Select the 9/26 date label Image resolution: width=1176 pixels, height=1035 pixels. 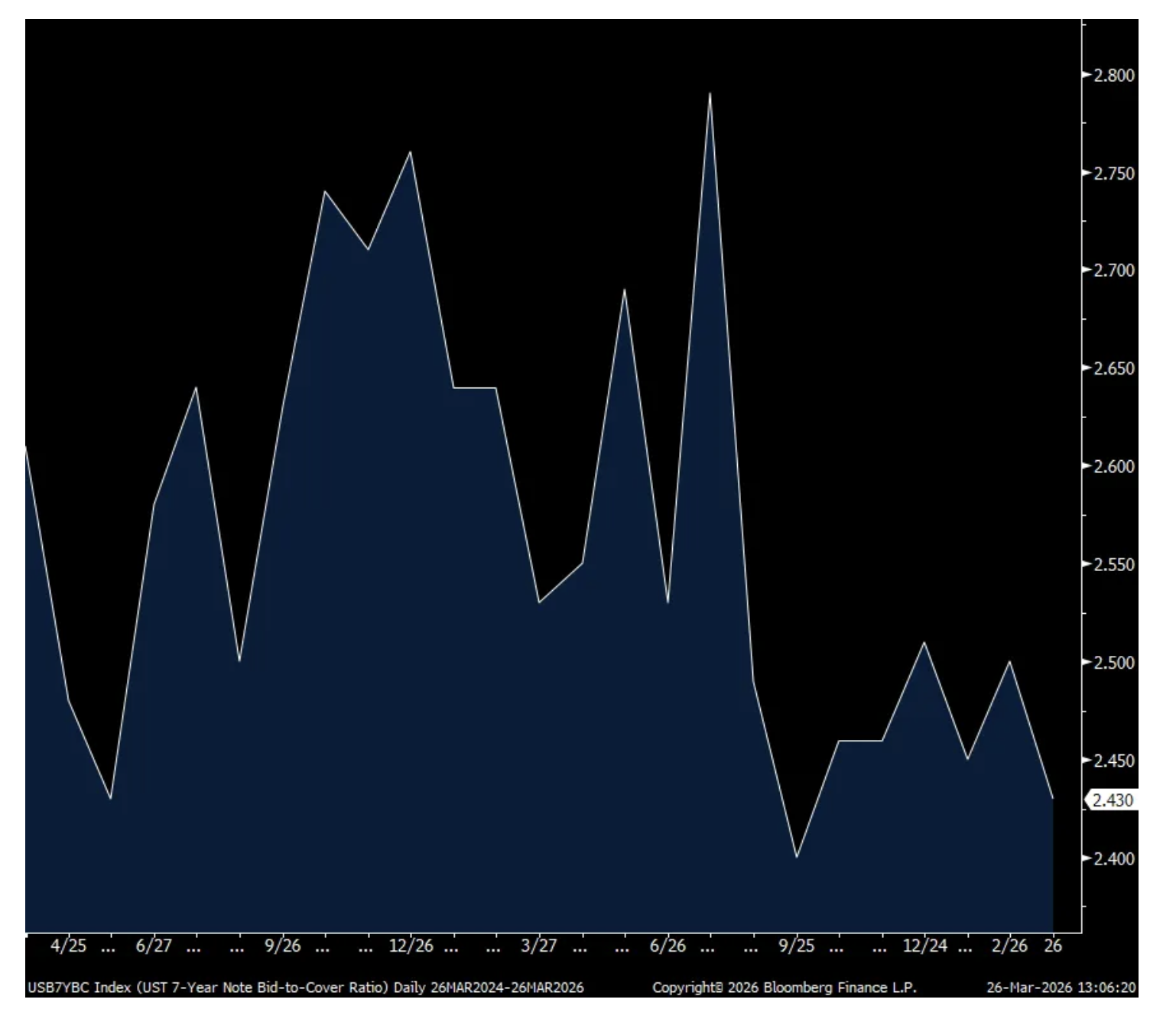pos(283,946)
